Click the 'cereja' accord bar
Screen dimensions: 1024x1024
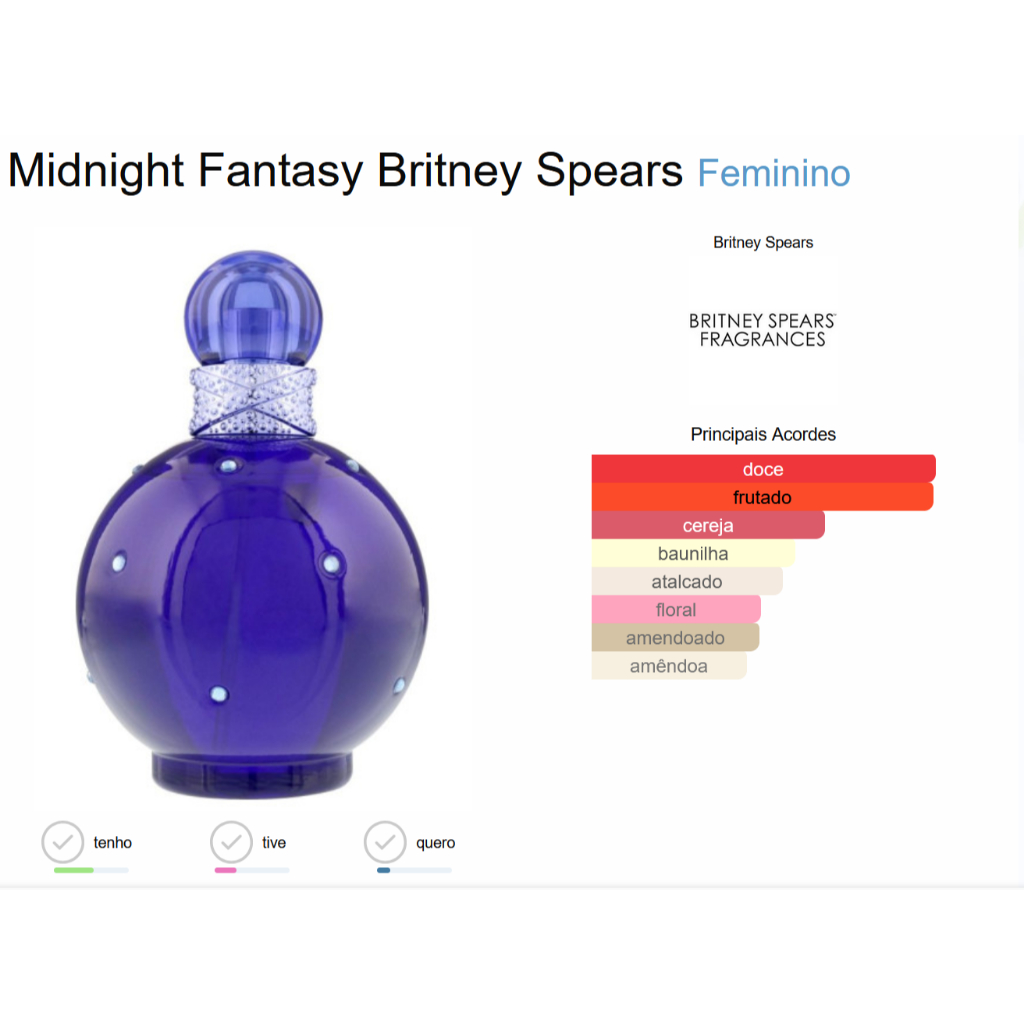pos(708,525)
